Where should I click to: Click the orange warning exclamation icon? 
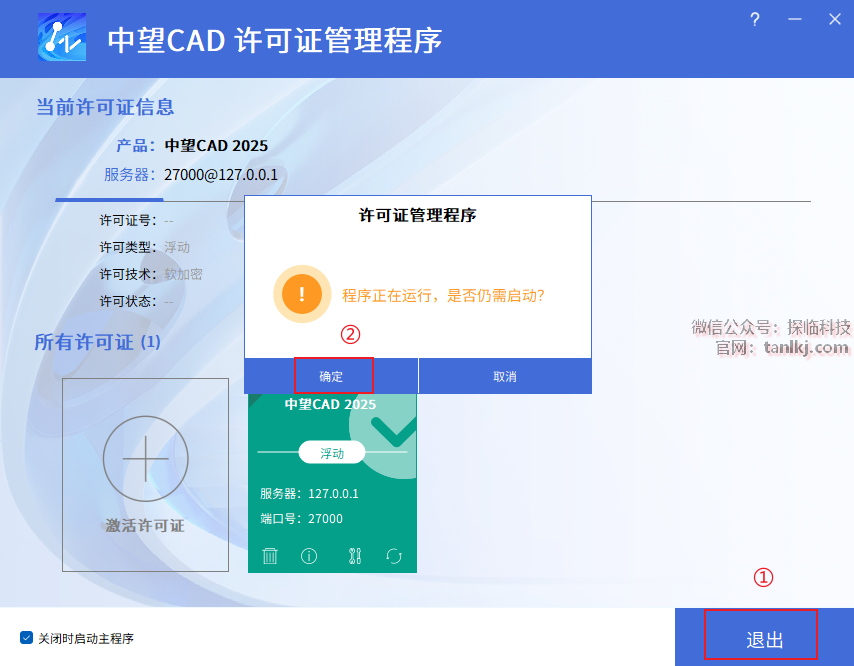(x=302, y=294)
